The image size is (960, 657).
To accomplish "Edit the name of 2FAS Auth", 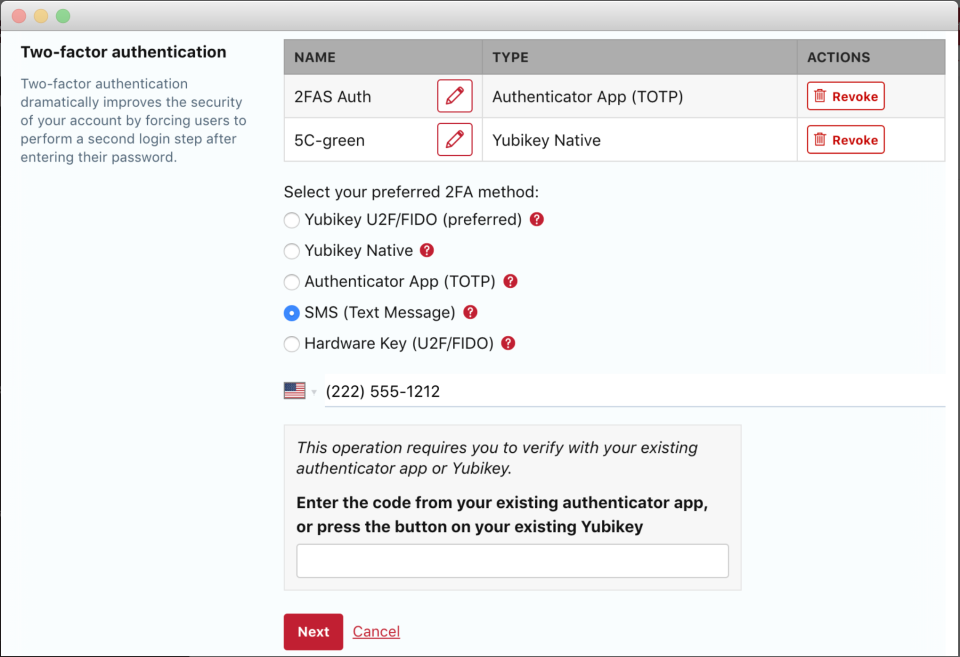I will (454, 96).
